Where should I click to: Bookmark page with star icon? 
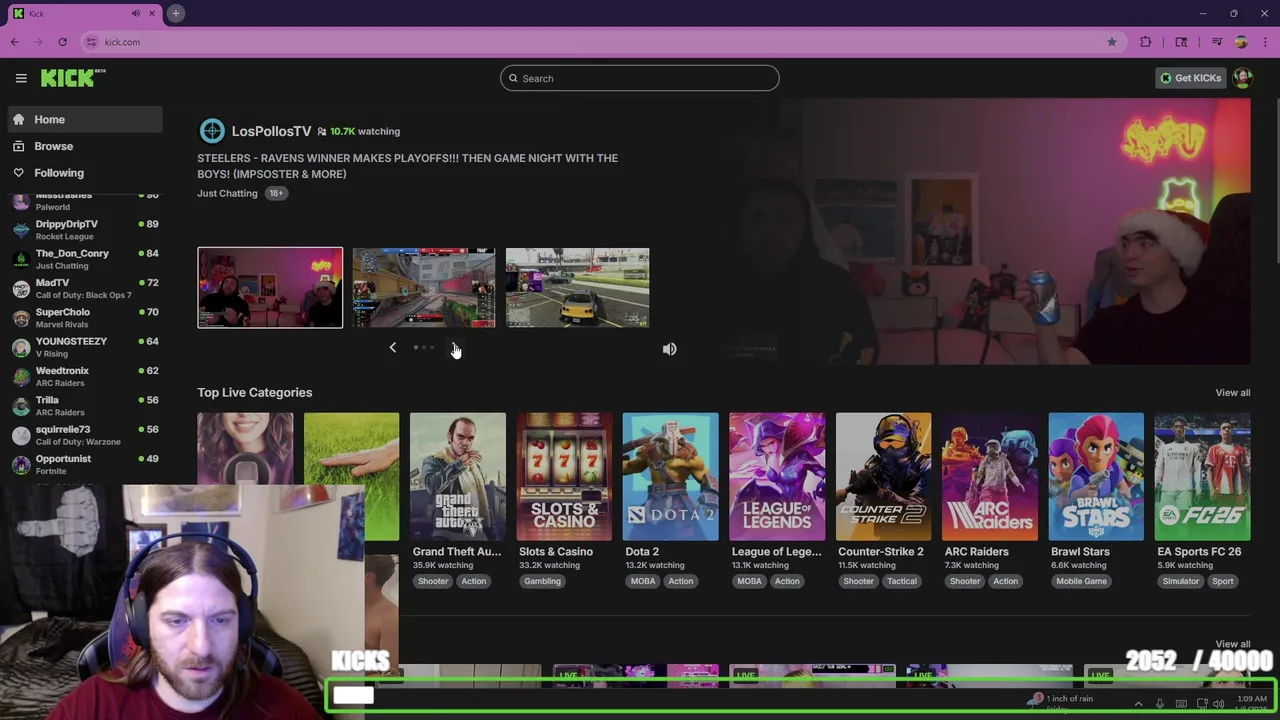coord(1111,42)
